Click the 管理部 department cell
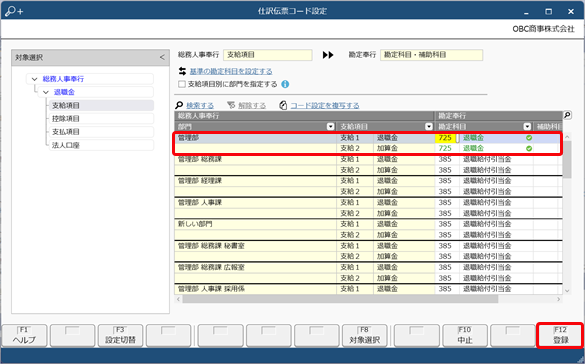Viewport: 585px width, 364px height. tap(256, 138)
